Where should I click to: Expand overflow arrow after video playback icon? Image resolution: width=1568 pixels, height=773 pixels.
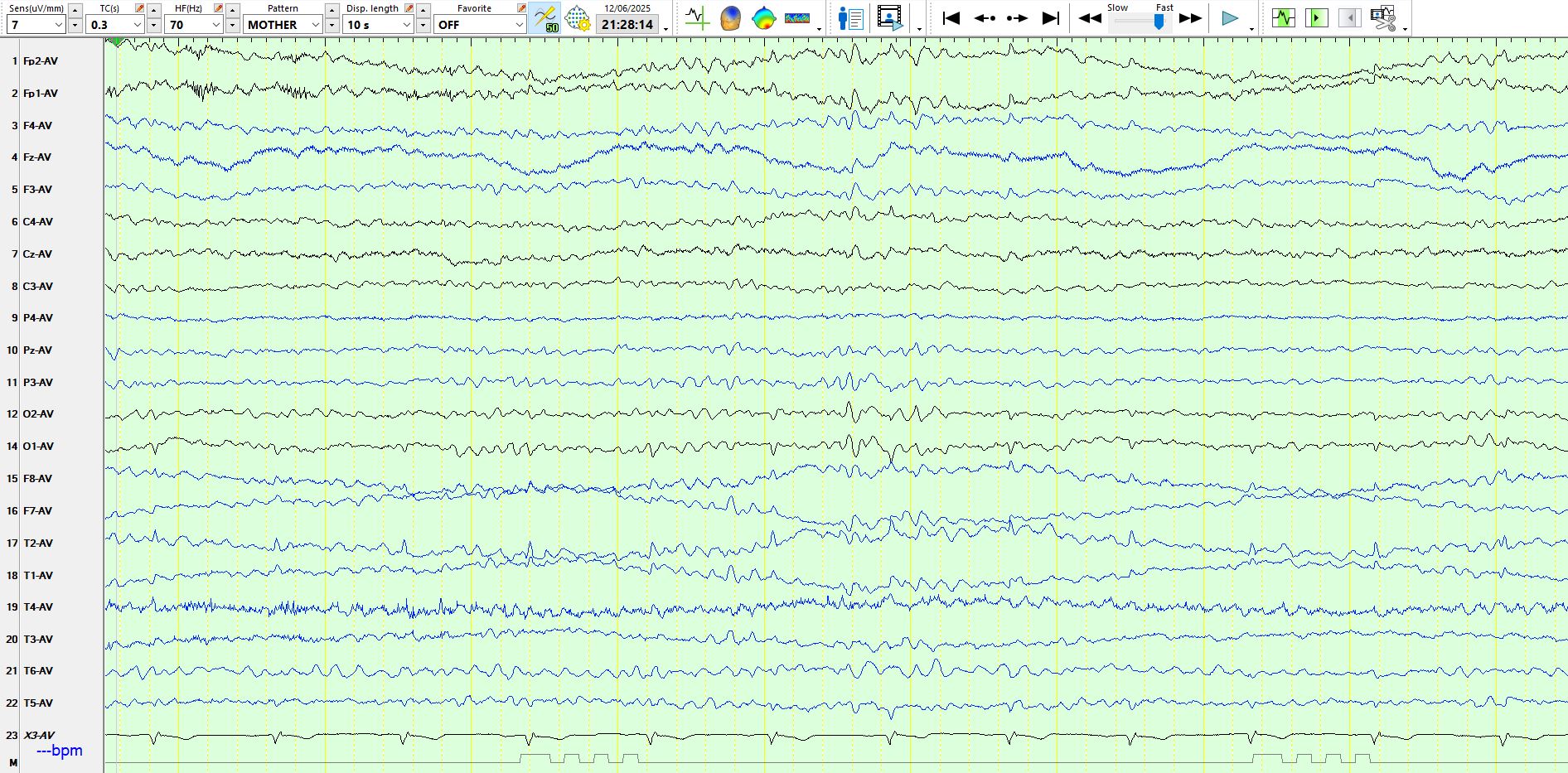[x=919, y=29]
